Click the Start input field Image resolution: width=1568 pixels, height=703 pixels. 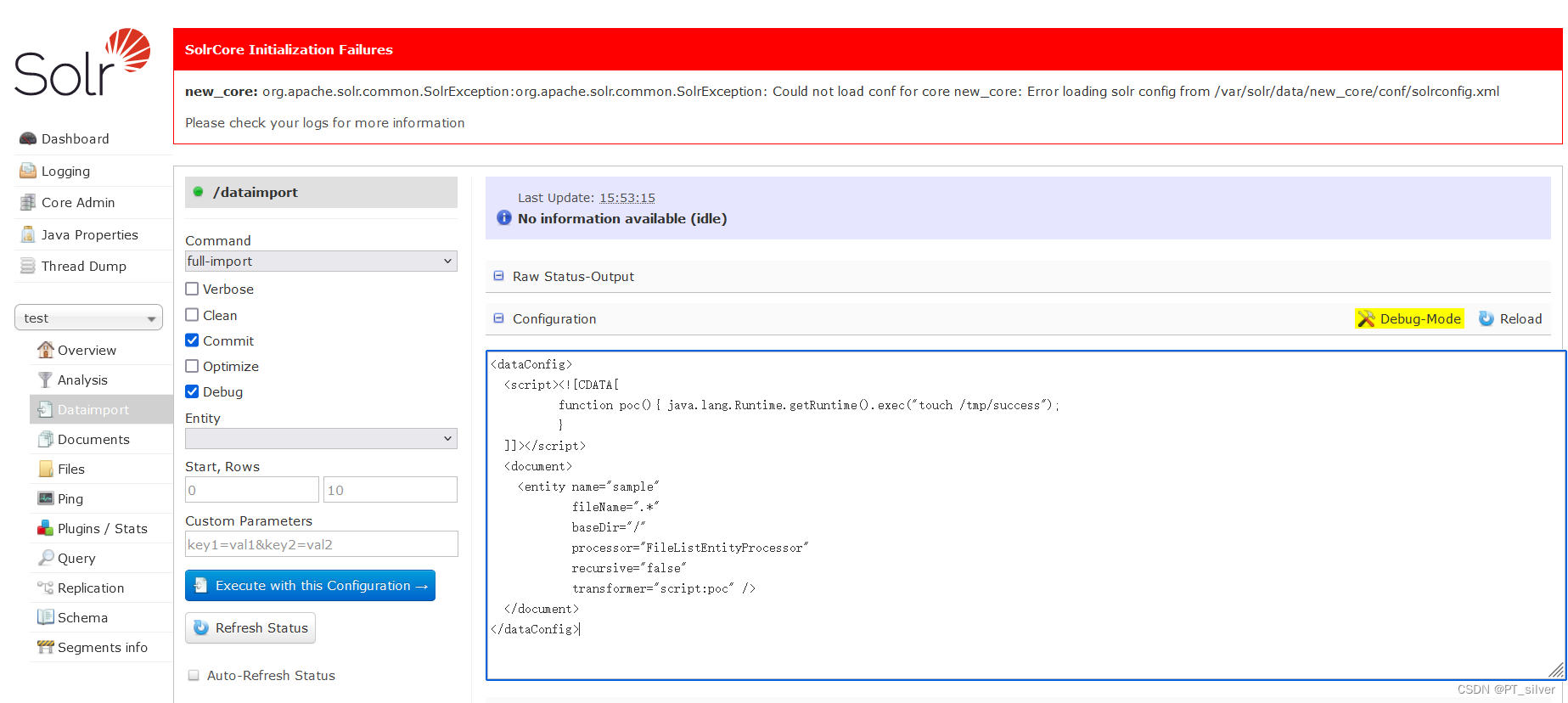[252, 490]
